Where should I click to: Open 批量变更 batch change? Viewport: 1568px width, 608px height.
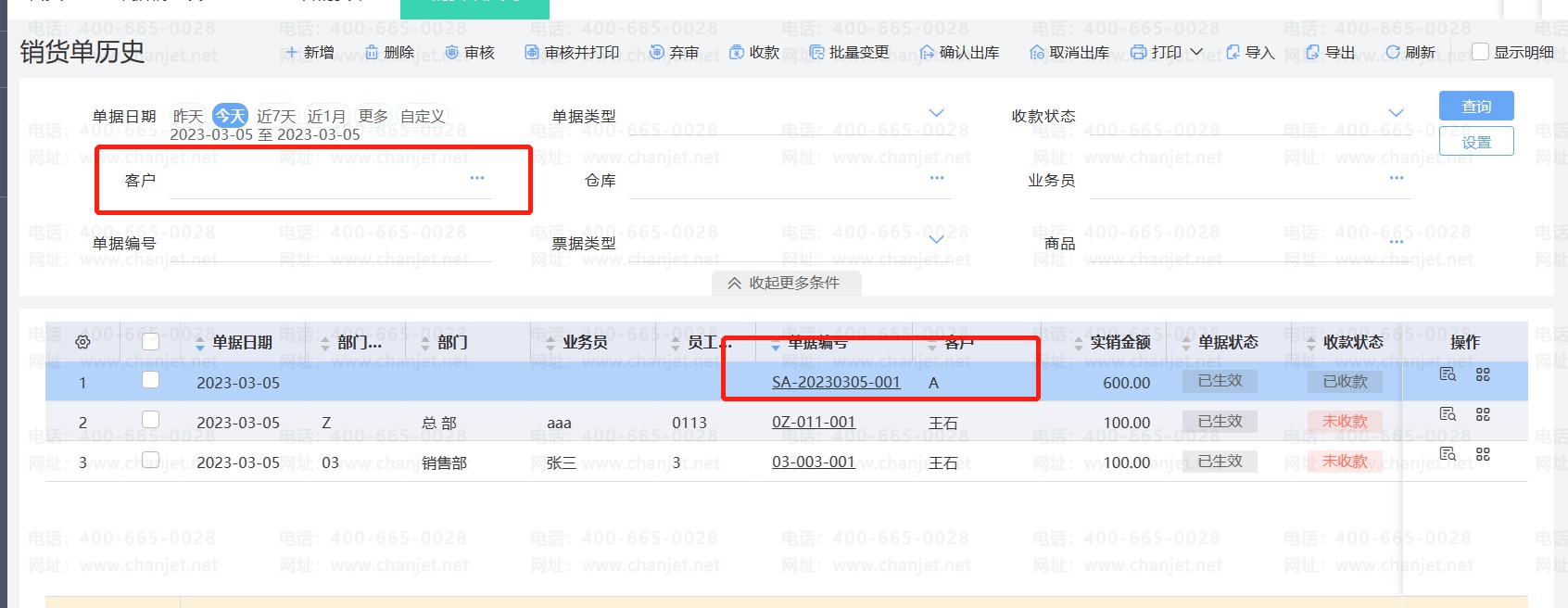(x=849, y=52)
